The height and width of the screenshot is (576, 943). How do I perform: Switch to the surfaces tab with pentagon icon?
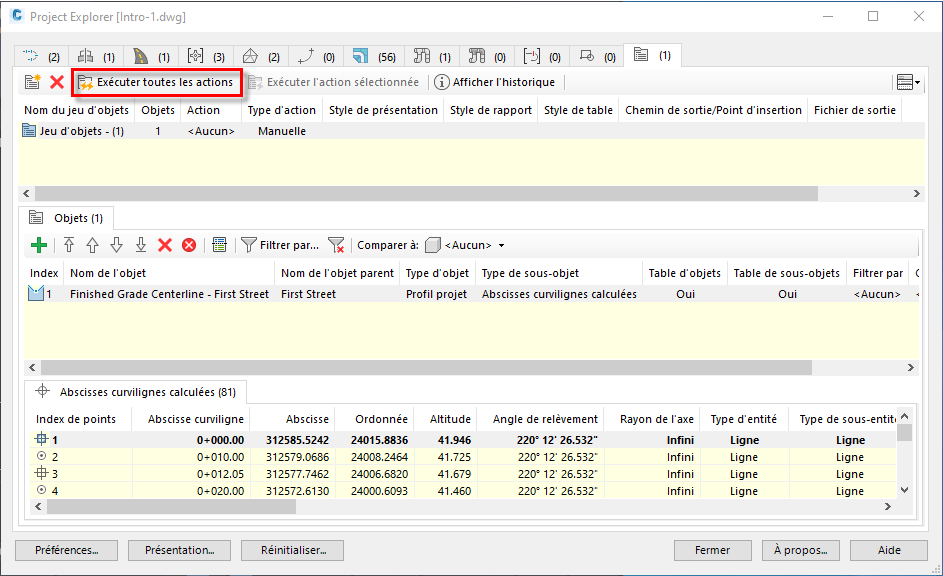point(261,57)
